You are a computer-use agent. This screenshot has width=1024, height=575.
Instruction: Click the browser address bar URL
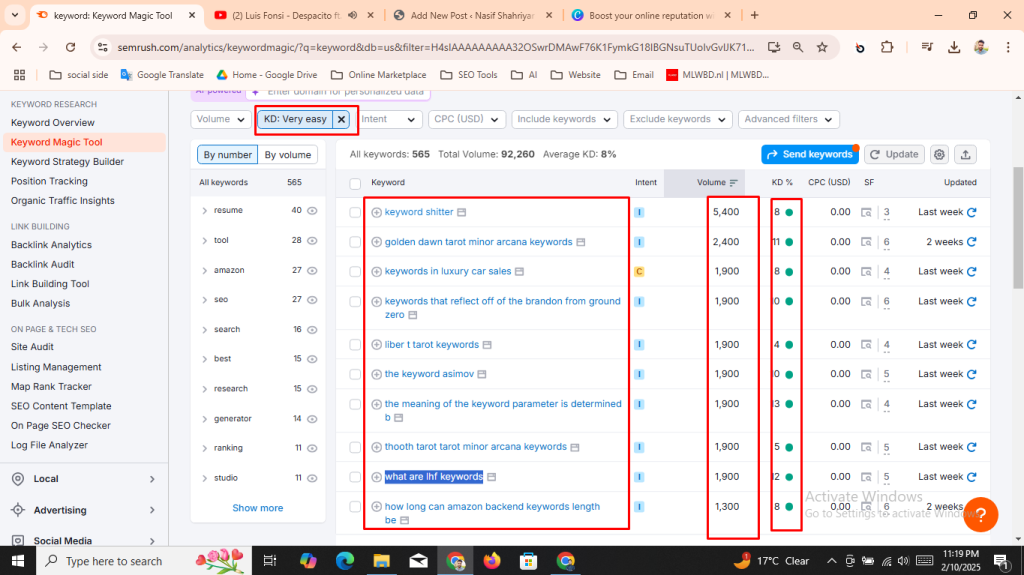(x=436, y=47)
